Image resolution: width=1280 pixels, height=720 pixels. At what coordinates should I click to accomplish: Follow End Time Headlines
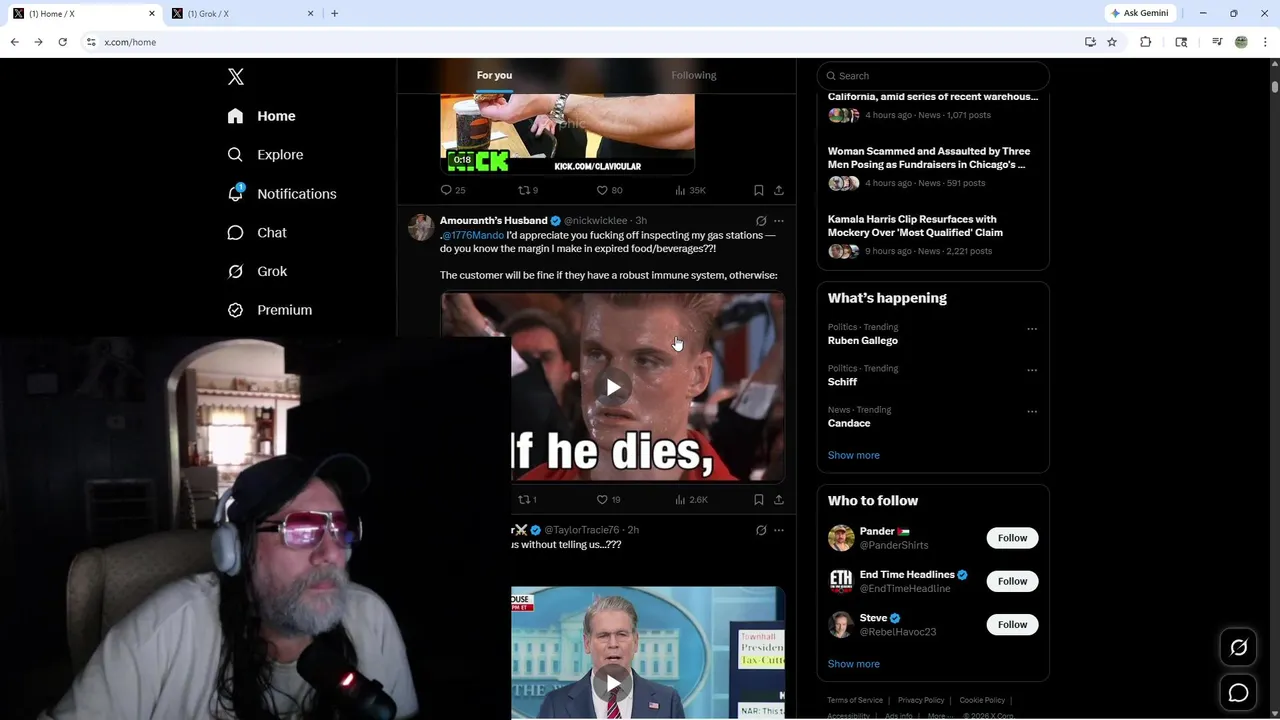(1012, 581)
